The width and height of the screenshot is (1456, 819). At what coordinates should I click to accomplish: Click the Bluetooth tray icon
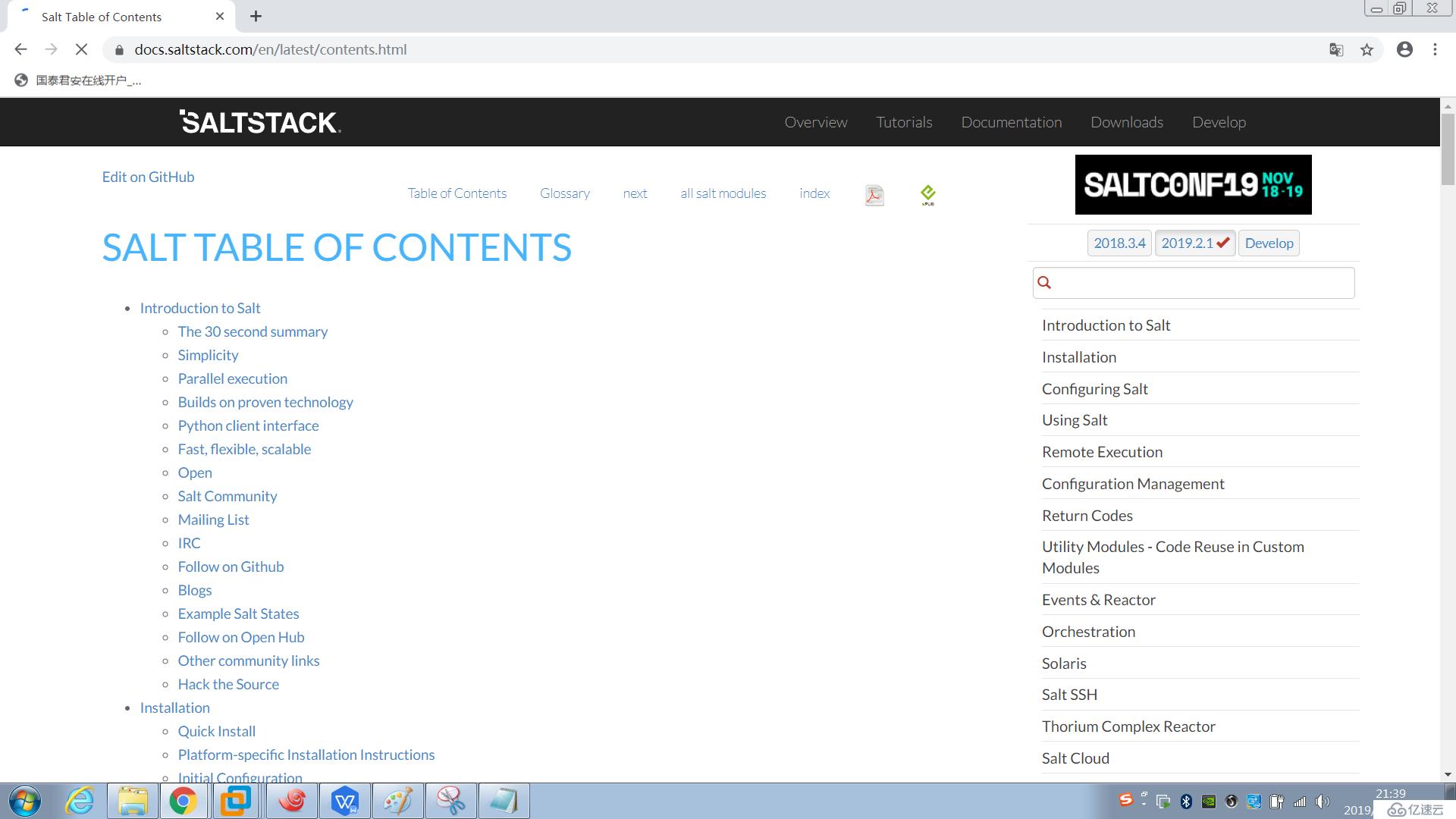pyautogui.click(x=1186, y=802)
